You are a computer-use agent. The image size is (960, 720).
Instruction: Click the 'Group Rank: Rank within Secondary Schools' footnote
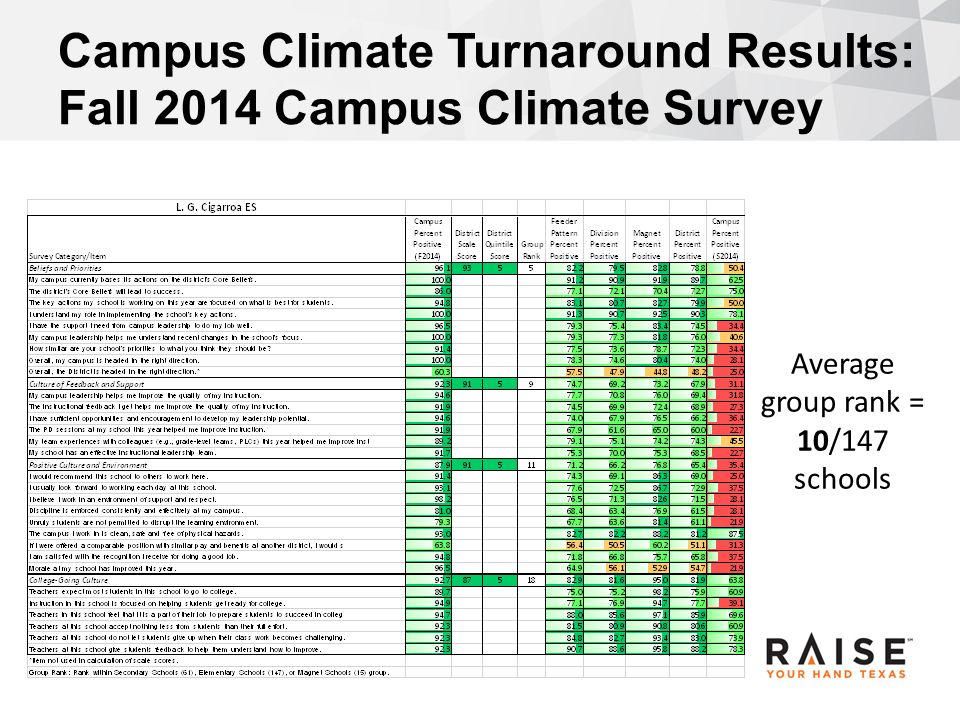209,672
